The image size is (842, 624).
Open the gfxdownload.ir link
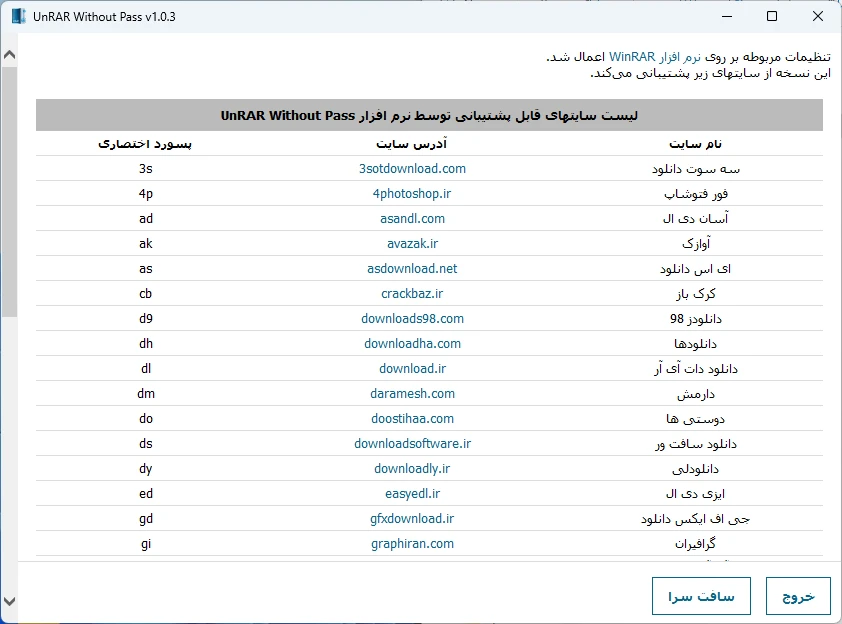coord(412,519)
